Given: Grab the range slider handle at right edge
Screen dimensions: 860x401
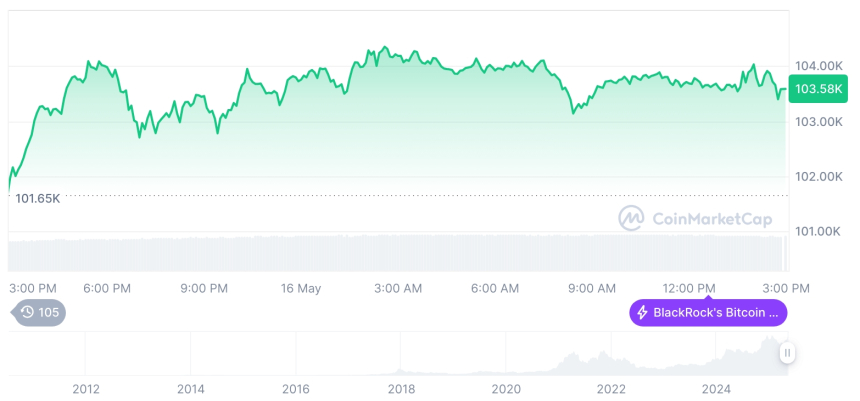Looking at the screenshot, I should (788, 353).
